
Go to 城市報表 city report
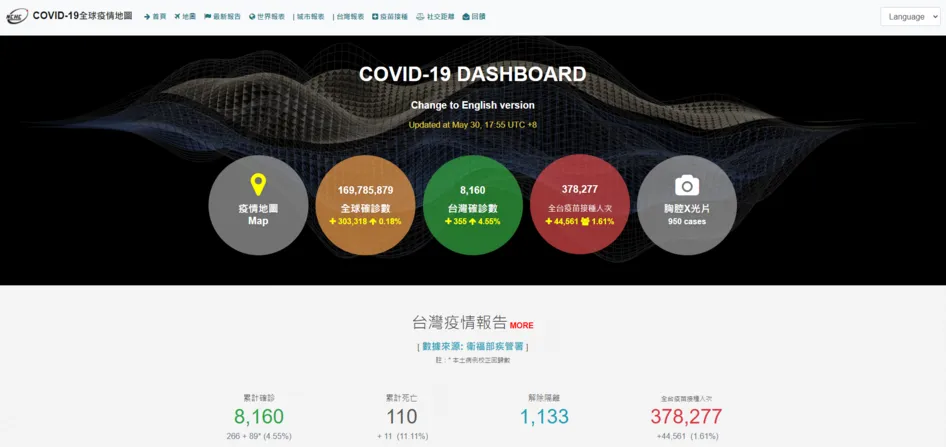click(311, 17)
